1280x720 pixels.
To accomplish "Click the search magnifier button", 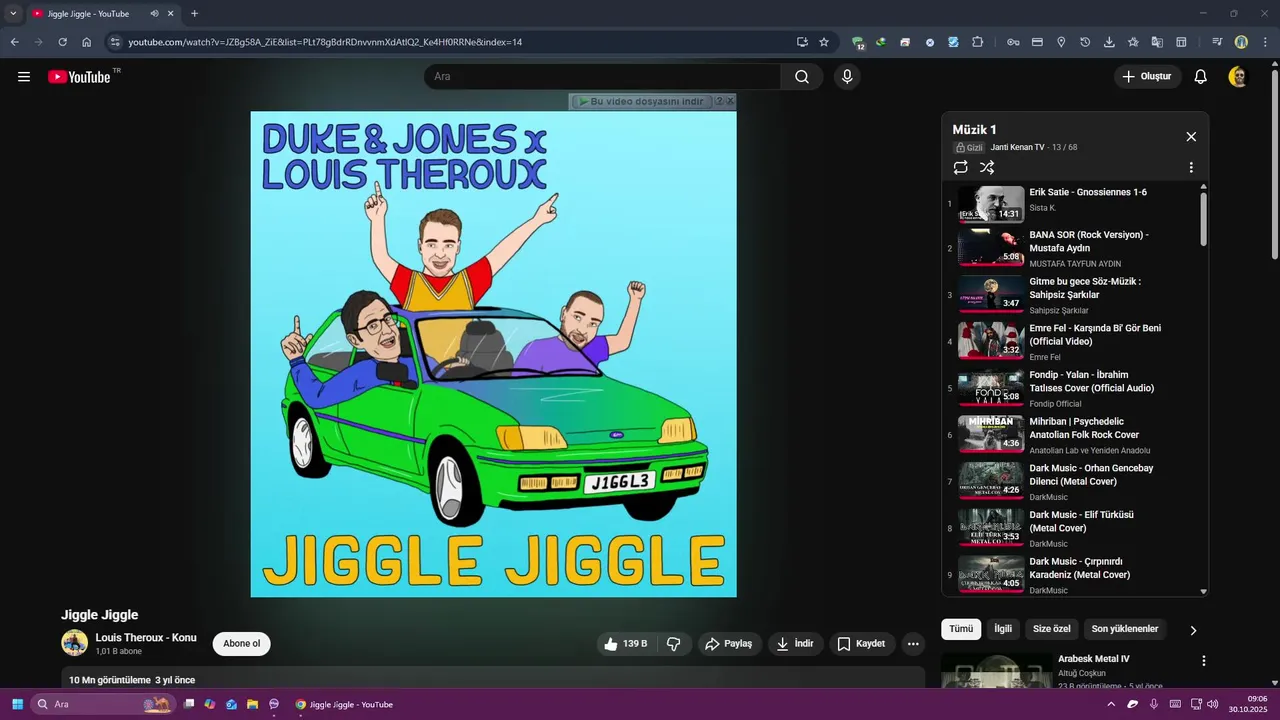I will [802, 77].
